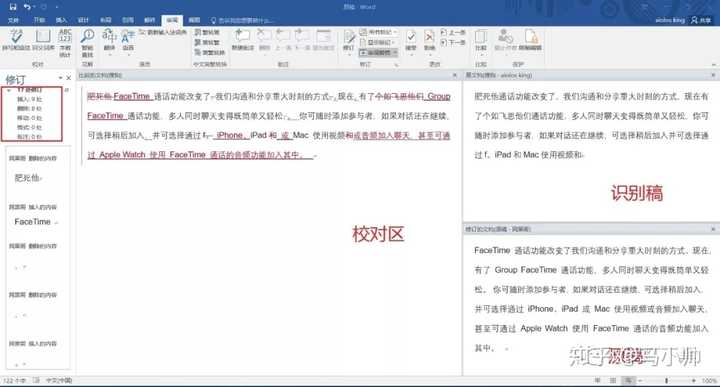Adjust the zoom slider in the status bar
This screenshot has height=387, width=720.
[x=666, y=381]
